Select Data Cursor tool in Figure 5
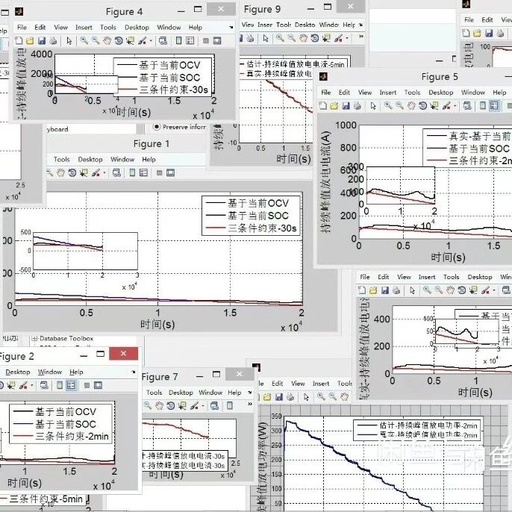The image size is (512, 512). (434, 106)
